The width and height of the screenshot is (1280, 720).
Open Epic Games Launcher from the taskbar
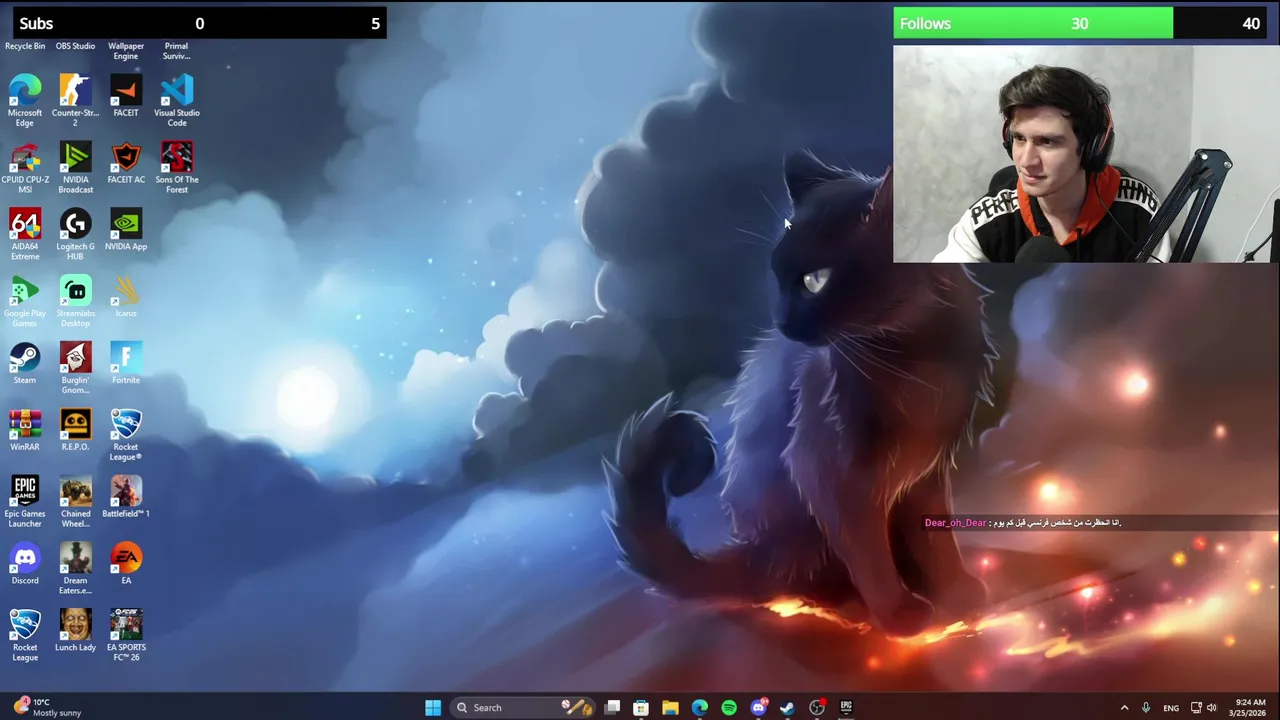point(846,707)
